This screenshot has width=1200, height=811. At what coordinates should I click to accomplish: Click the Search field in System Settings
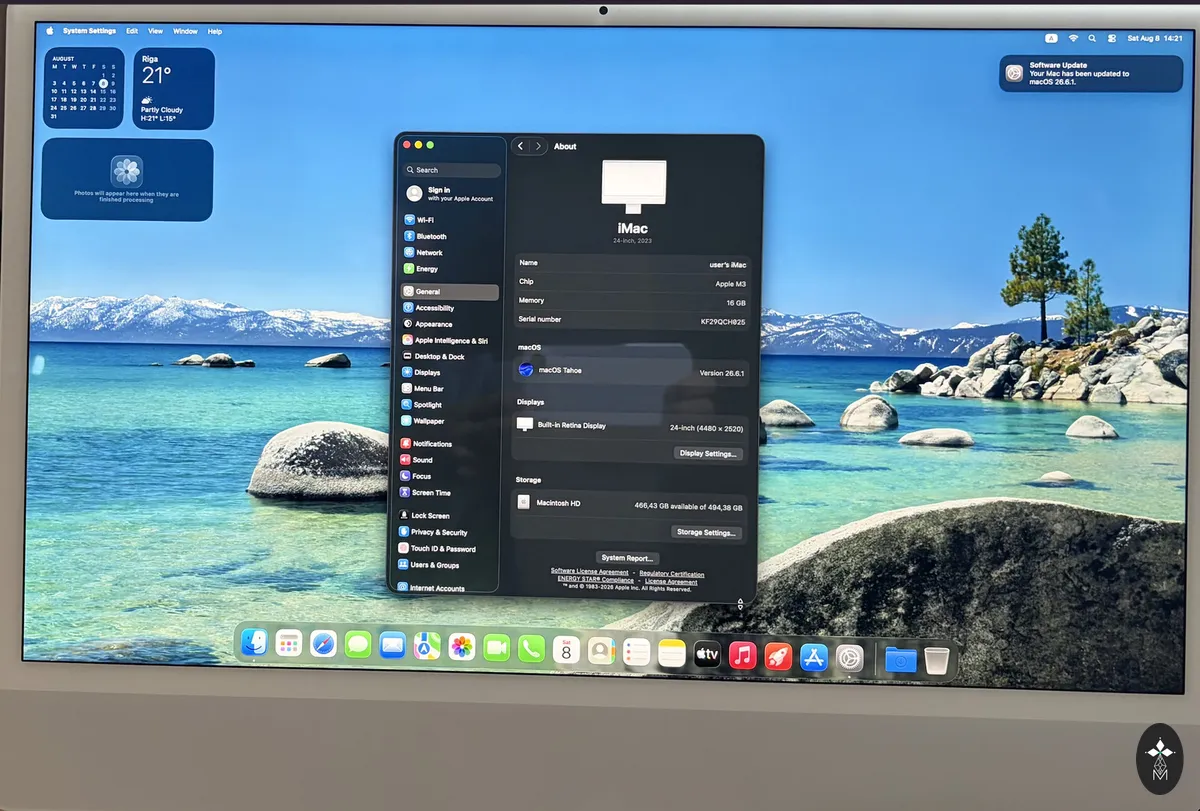click(x=452, y=170)
